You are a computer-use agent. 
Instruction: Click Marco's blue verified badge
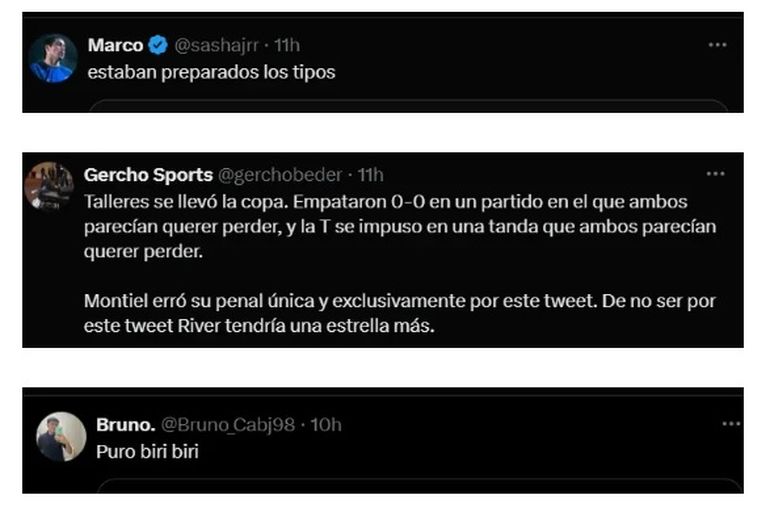pos(158,45)
